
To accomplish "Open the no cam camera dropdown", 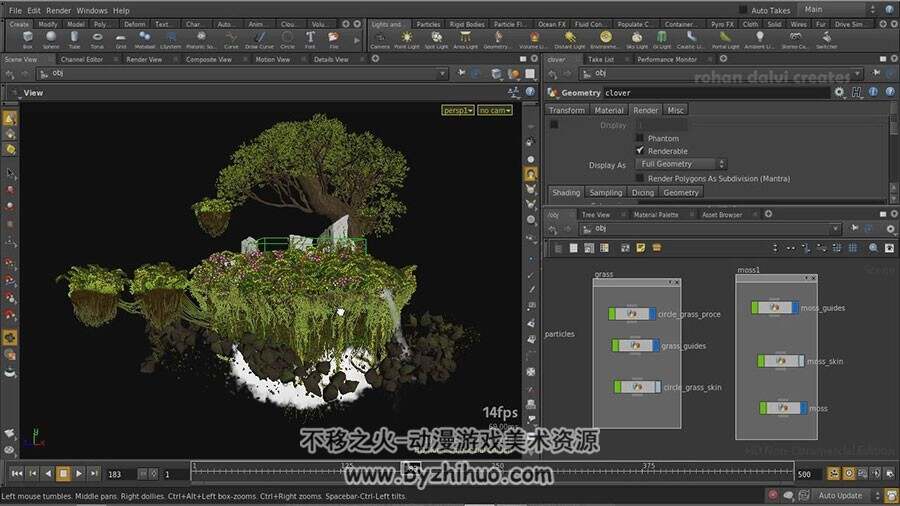I will pyautogui.click(x=495, y=110).
